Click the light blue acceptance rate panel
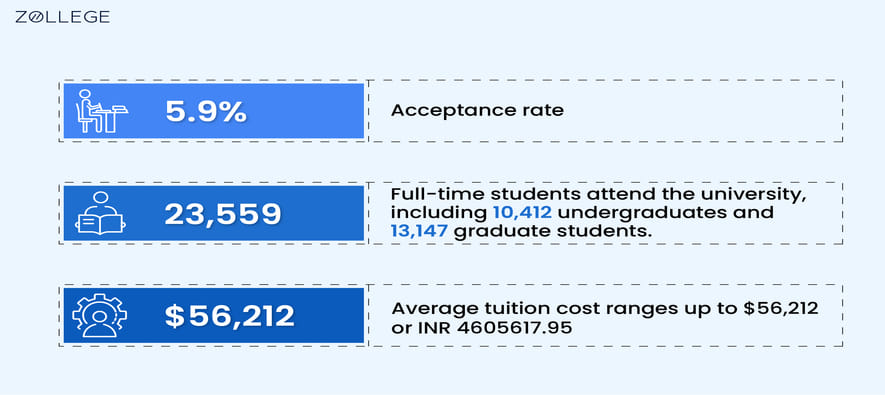 pyautogui.click(x=213, y=111)
